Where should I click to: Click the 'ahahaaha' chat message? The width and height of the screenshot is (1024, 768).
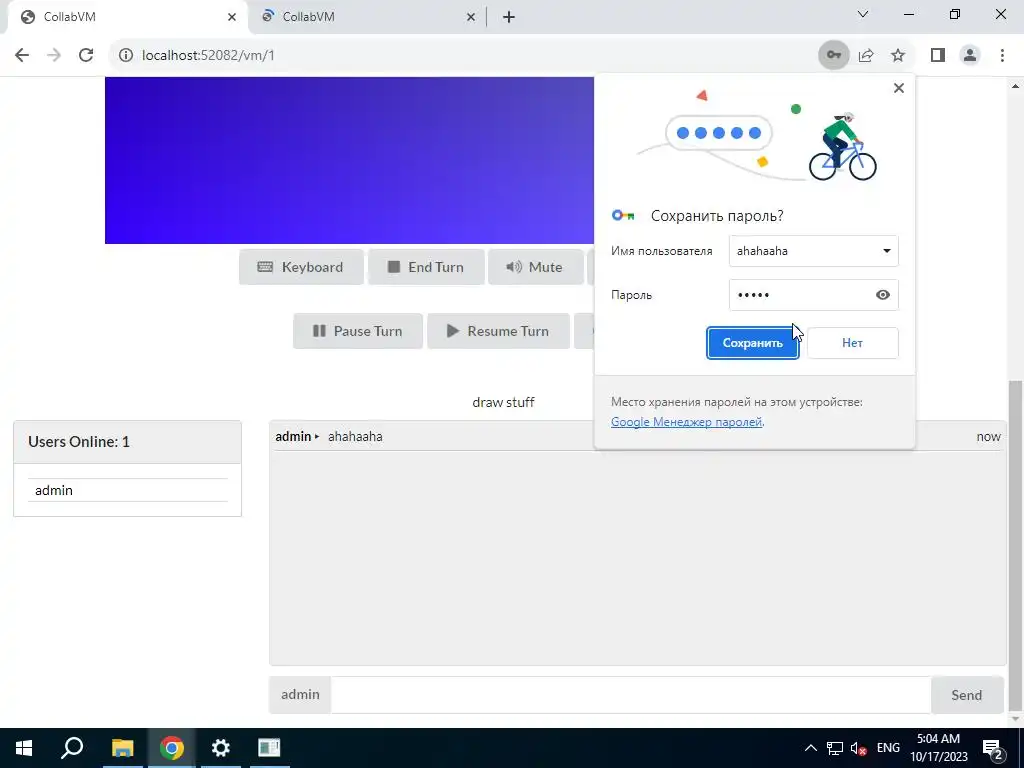355,436
